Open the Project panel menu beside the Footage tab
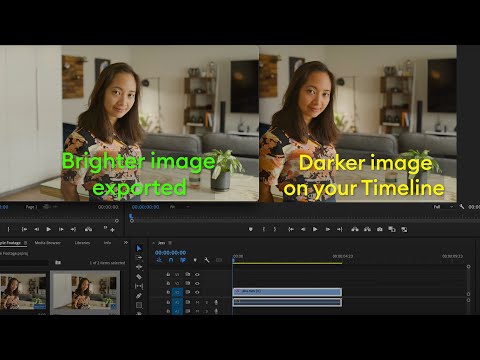This screenshot has height=360, width=480. click(x=25, y=243)
